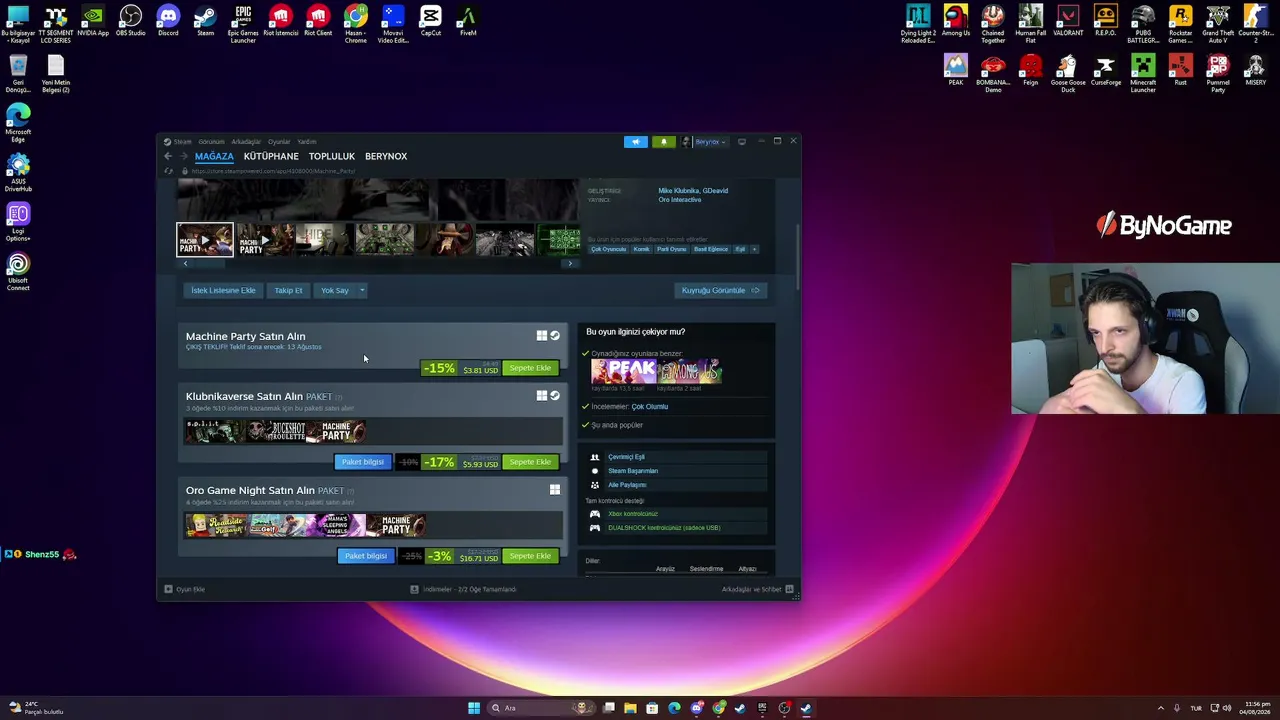Switch to the KÜTÜPHANE tab
Viewport: 1280px width, 720px height.
pos(271,156)
